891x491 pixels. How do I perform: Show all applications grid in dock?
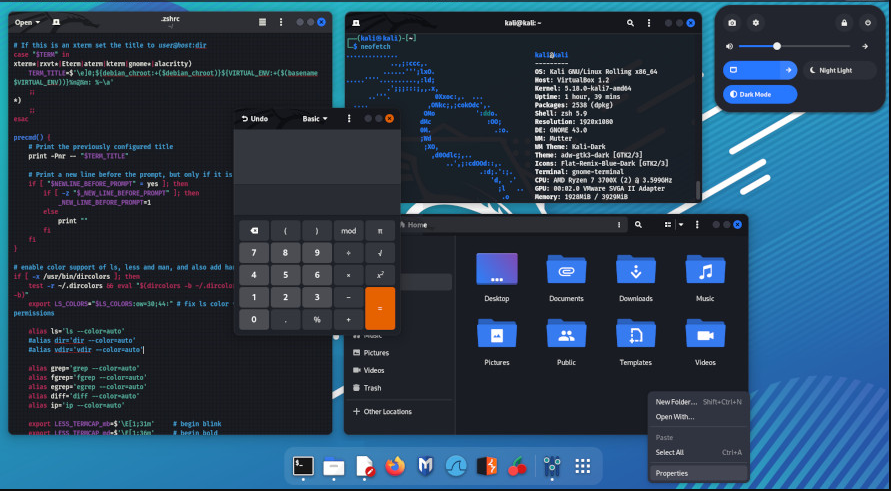click(x=582, y=465)
